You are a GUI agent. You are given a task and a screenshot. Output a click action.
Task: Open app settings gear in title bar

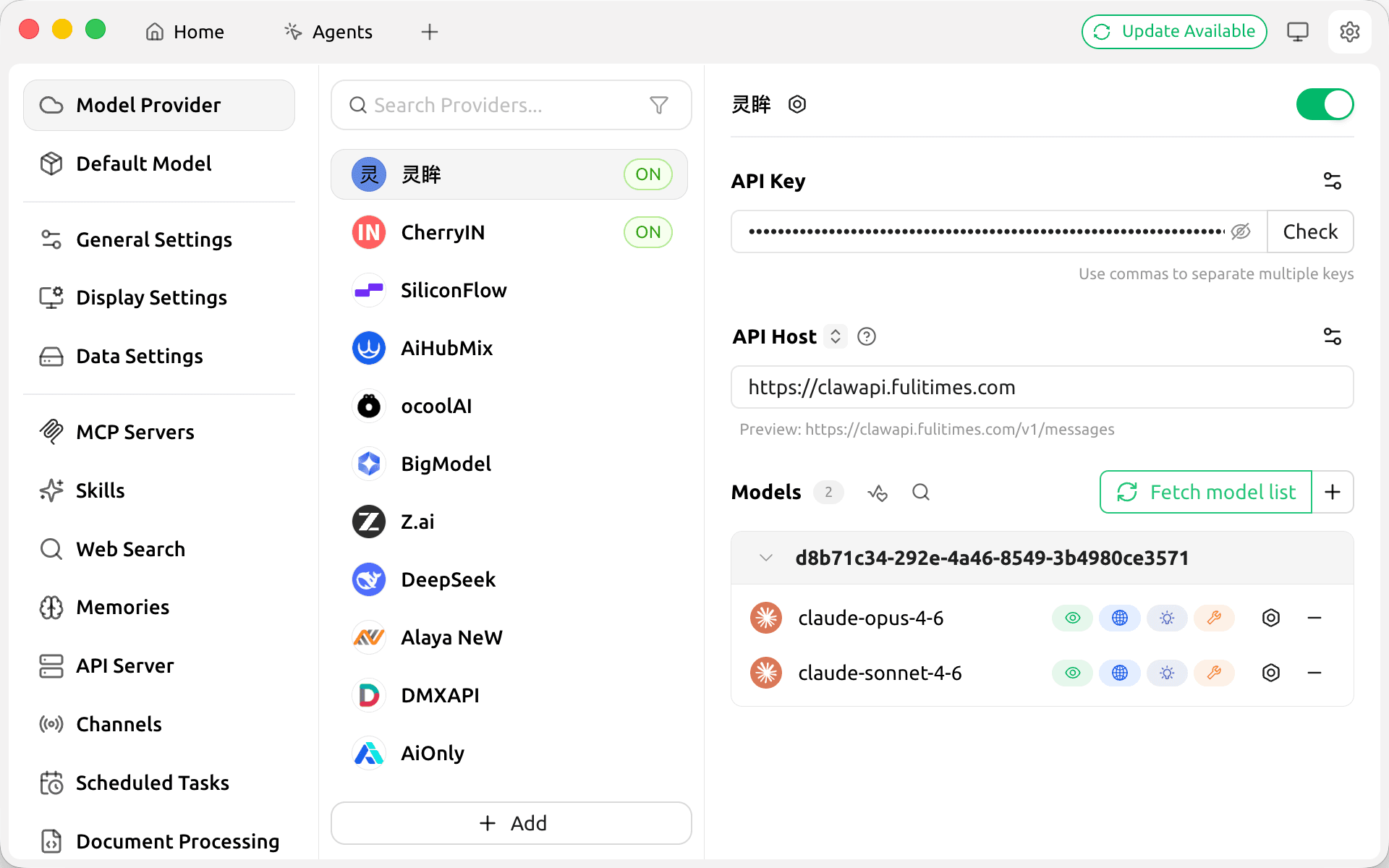click(1349, 32)
